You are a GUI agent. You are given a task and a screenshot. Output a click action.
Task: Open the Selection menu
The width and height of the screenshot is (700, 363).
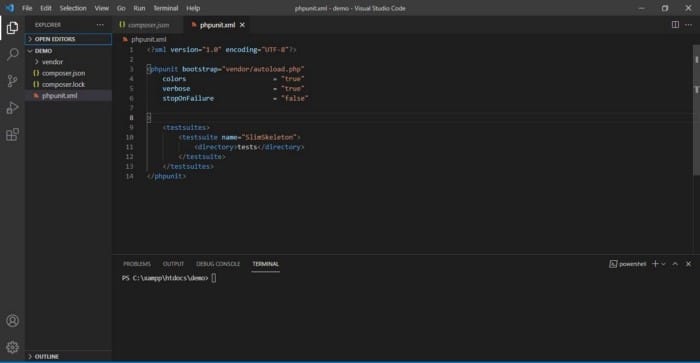coord(73,8)
